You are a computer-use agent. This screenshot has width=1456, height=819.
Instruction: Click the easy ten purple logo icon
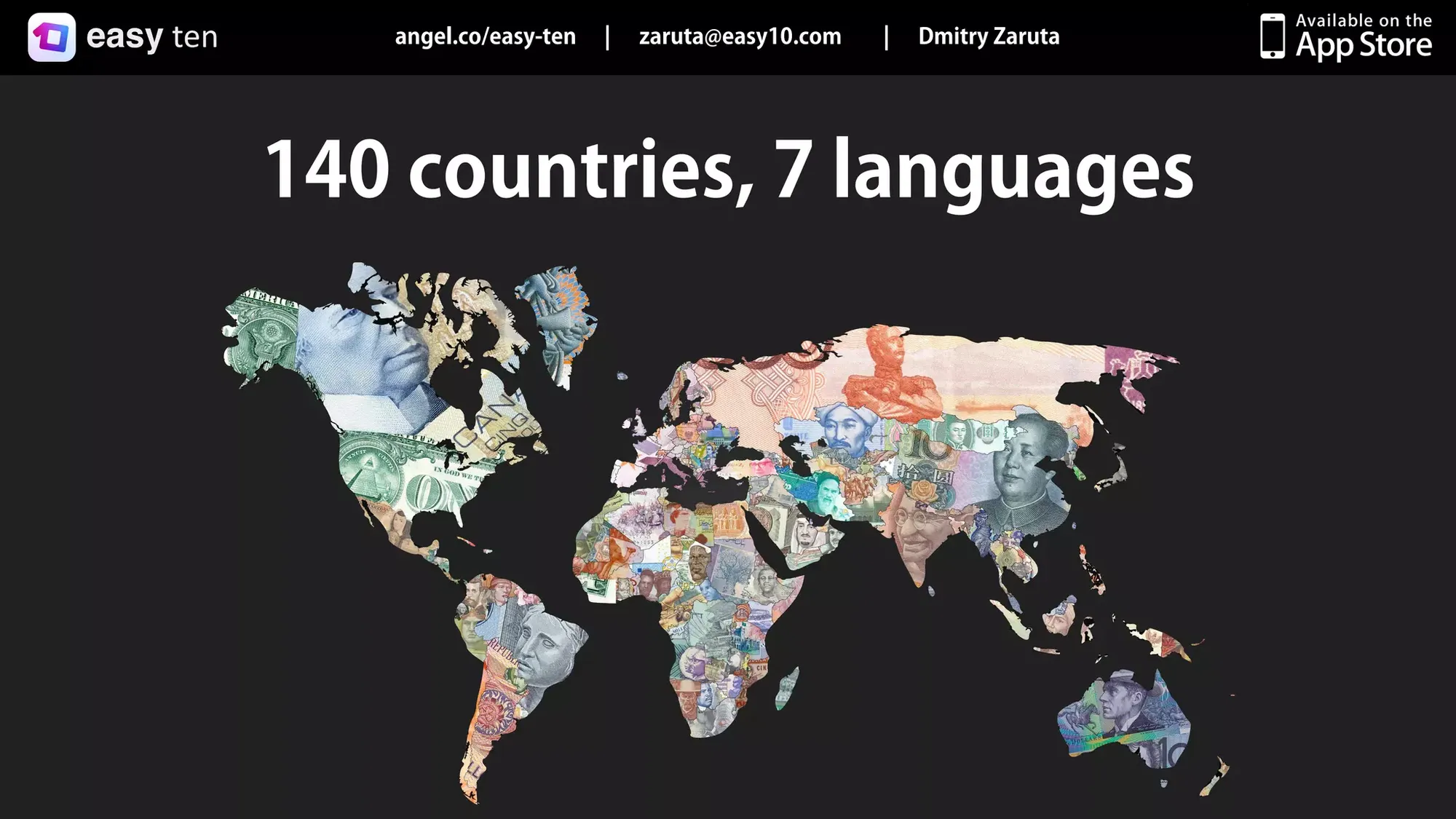[x=52, y=37]
